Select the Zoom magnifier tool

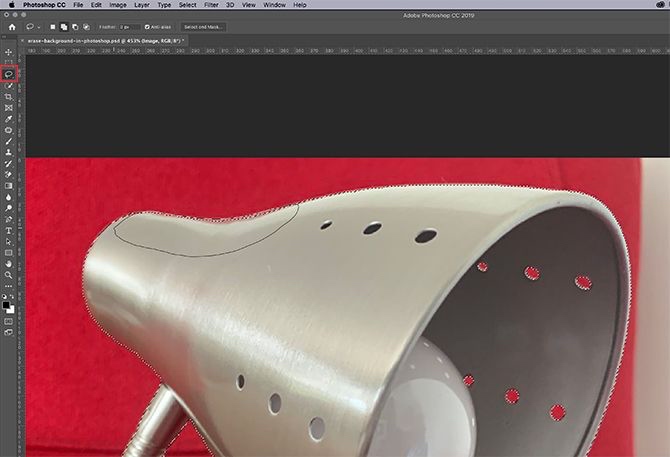9,274
